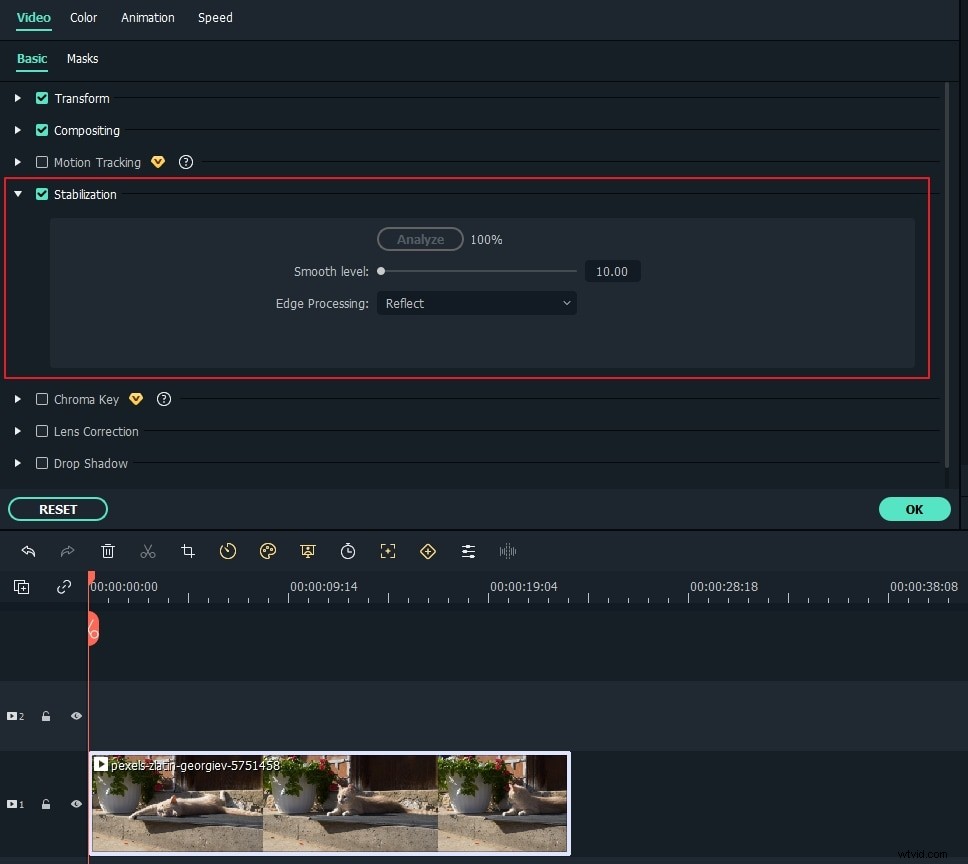Collapse the Stabilization section
The image size is (968, 864).
pos(17,194)
